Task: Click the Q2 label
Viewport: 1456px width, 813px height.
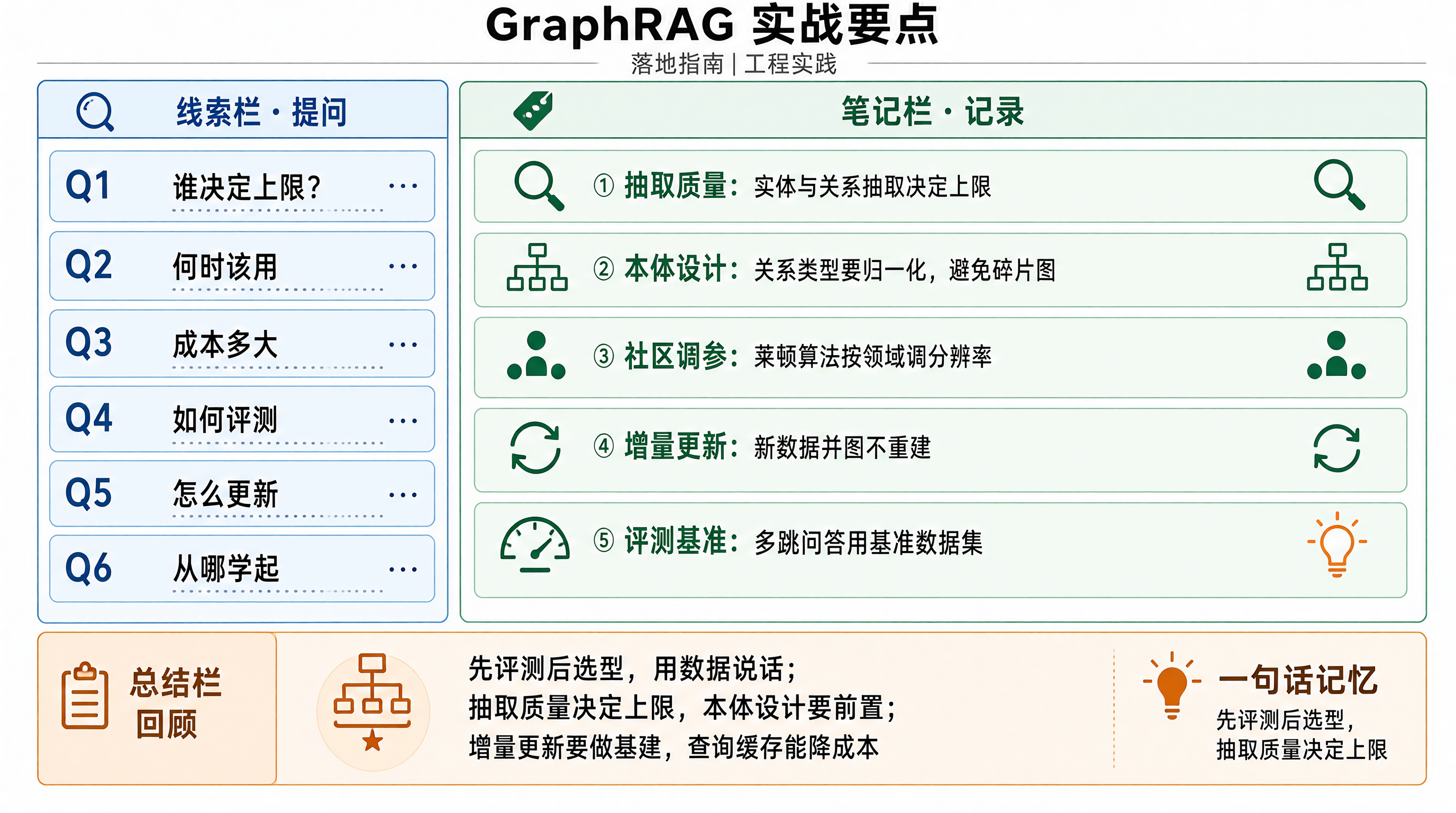Action: (89, 265)
